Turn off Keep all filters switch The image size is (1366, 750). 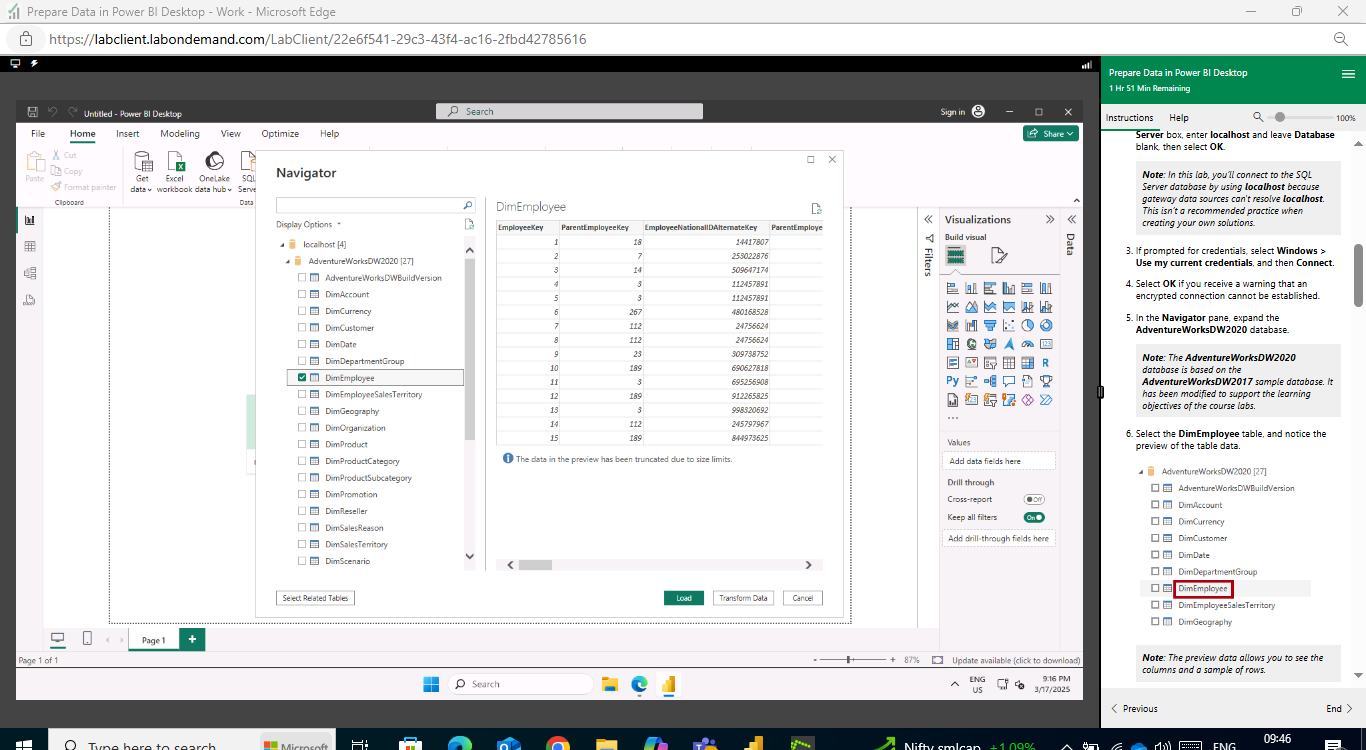pos(1034,517)
